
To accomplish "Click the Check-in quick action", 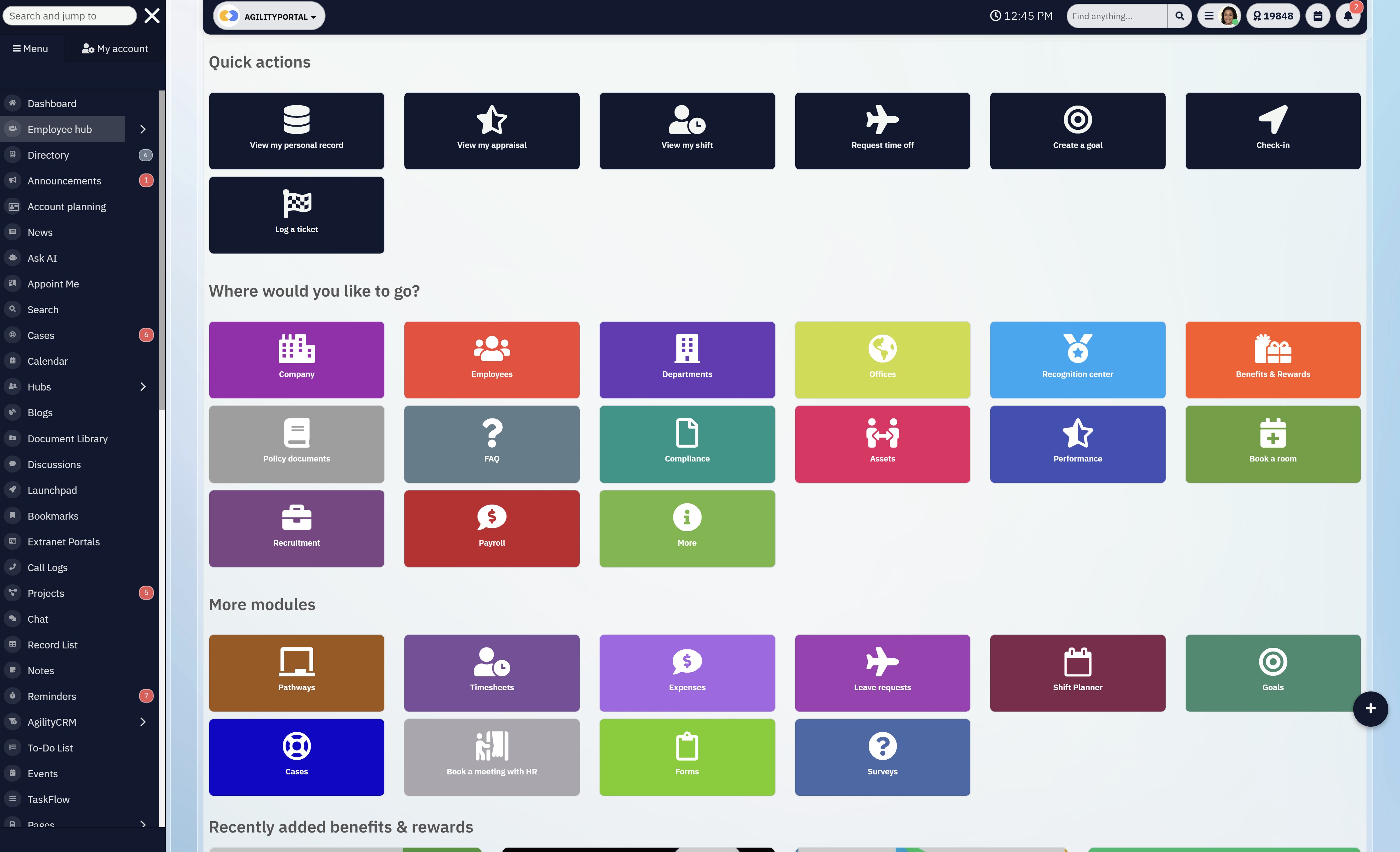I will pos(1273,130).
